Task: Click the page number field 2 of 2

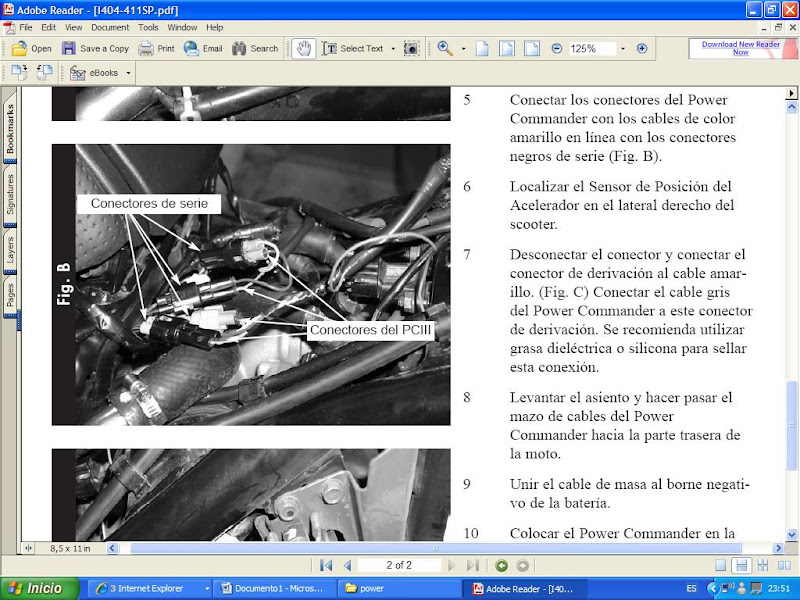Action: pyautogui.click(x=399, y=565)
